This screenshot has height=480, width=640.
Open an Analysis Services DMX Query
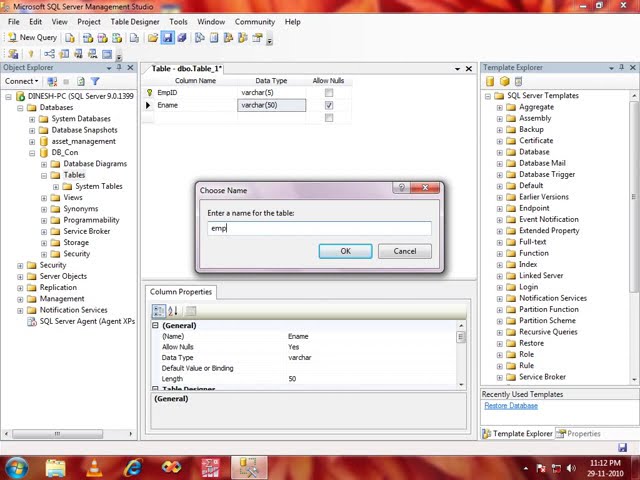pyautogui.click(x=102, y=38)
